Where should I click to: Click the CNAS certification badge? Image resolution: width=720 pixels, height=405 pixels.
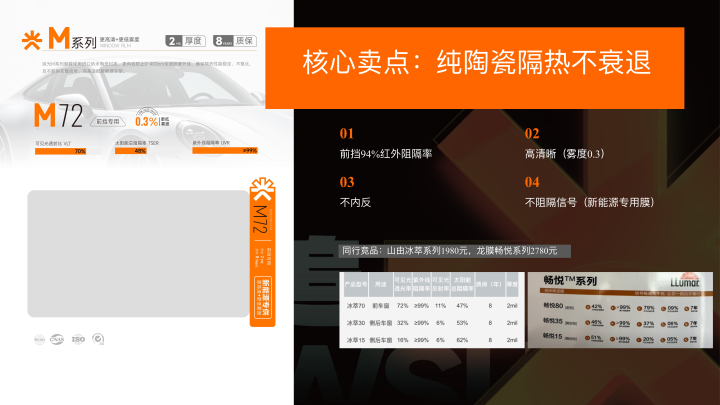(57, 339)
